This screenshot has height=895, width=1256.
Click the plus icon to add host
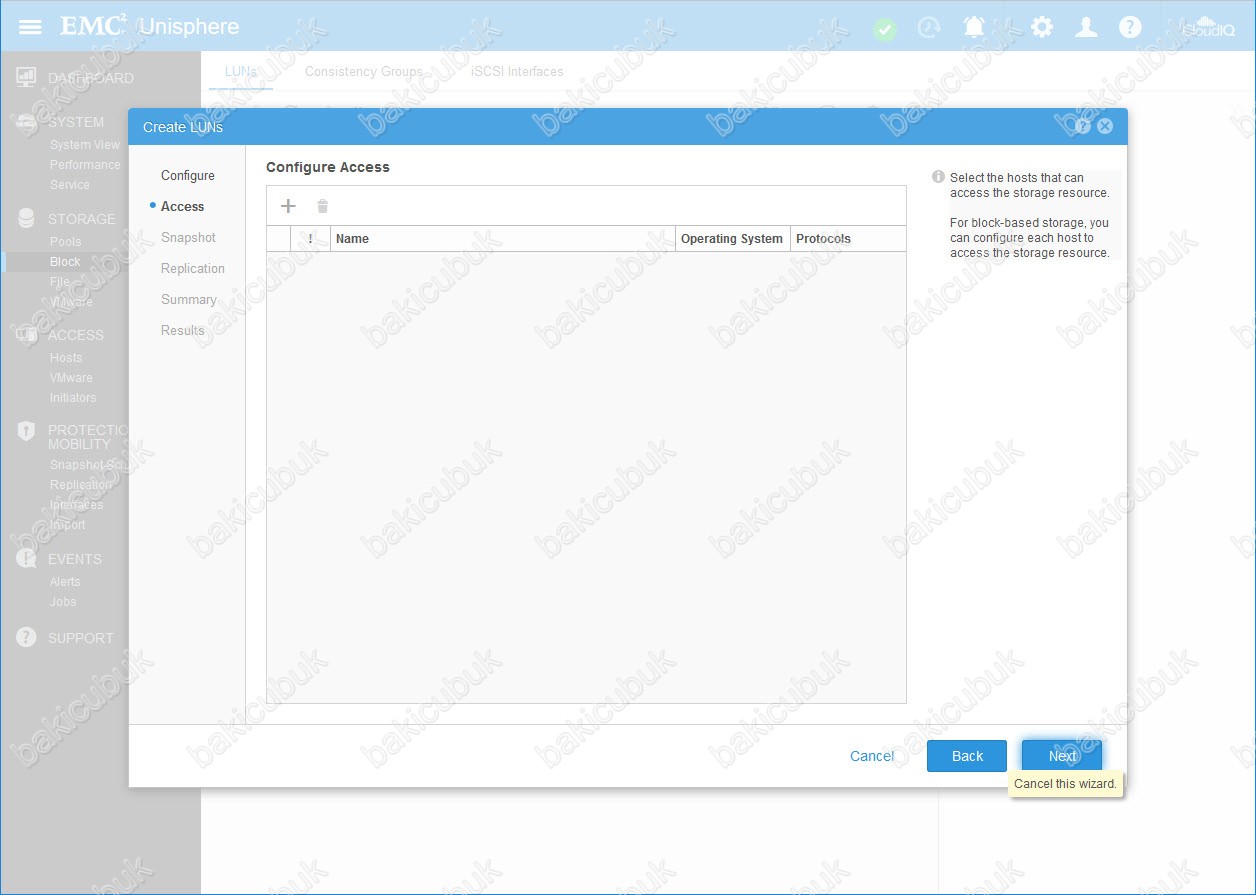coord(288,206)
